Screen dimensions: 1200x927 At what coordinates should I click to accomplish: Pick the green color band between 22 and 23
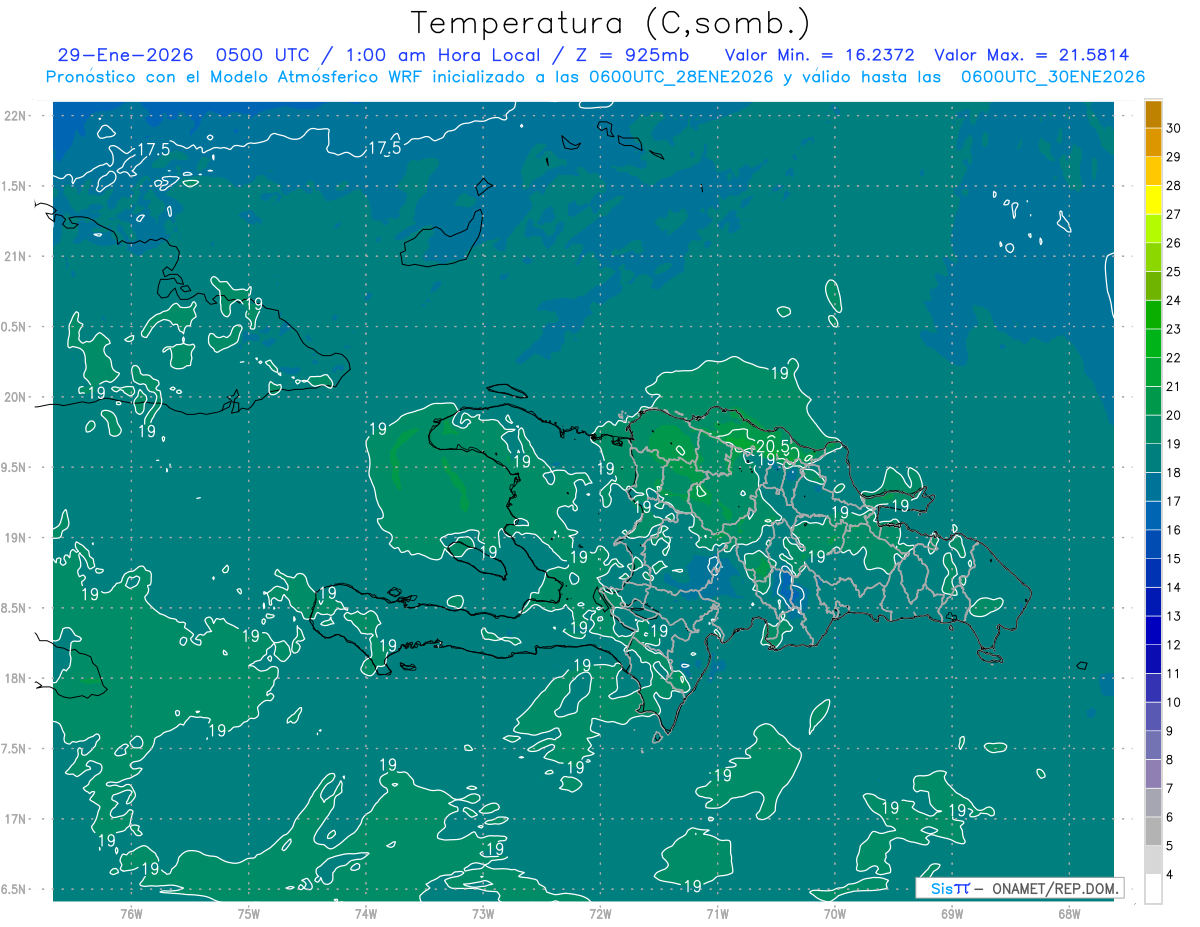[1153, 343]
